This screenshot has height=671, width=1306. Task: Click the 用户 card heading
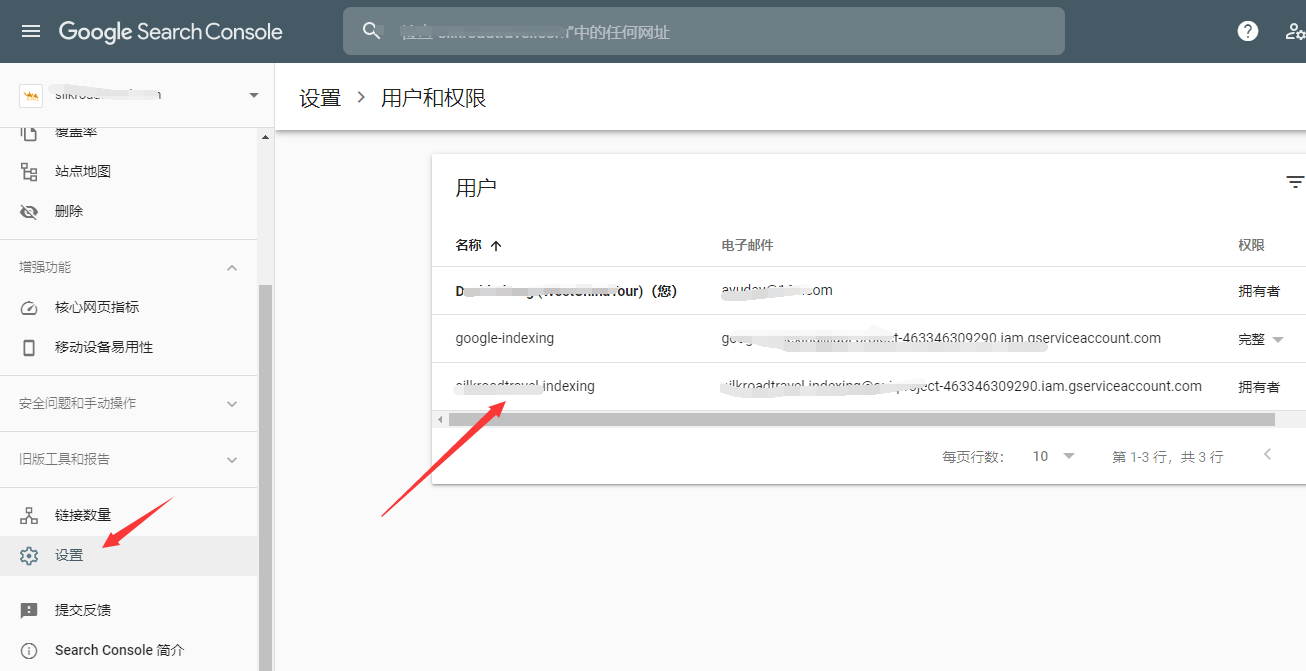476,187
